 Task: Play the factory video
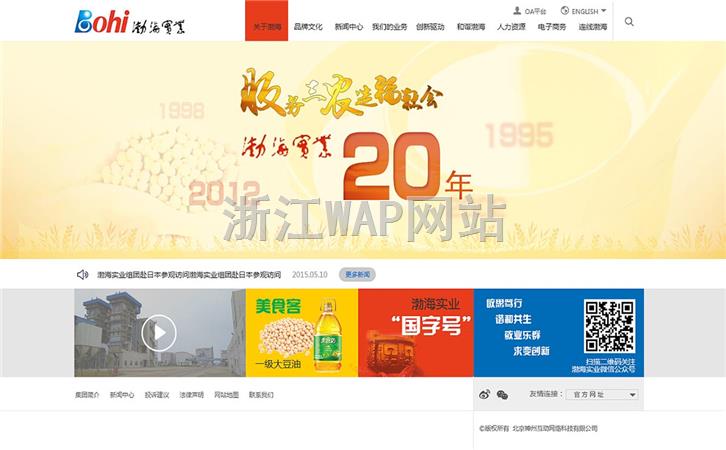(159, 333)
